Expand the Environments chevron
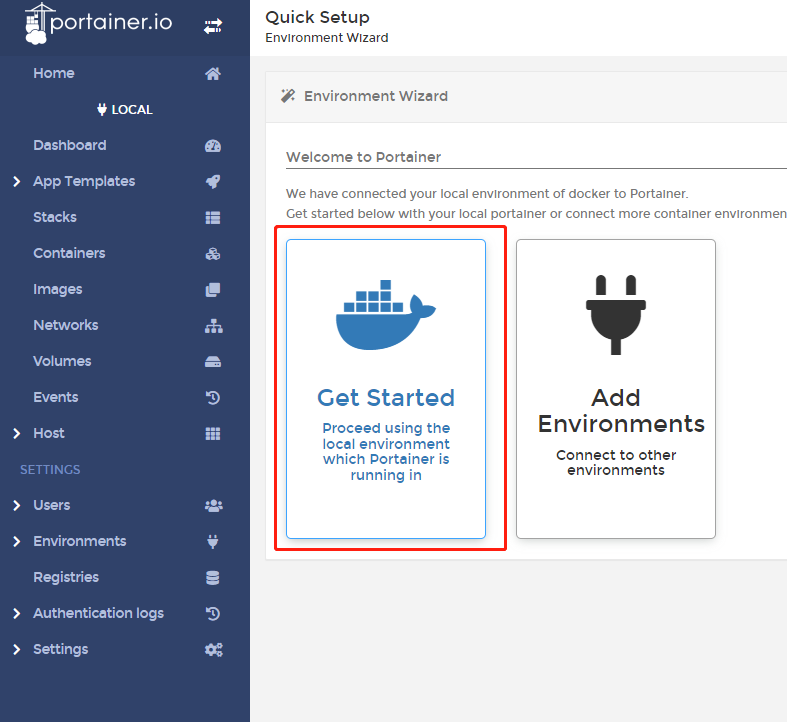 coord(17,541)
